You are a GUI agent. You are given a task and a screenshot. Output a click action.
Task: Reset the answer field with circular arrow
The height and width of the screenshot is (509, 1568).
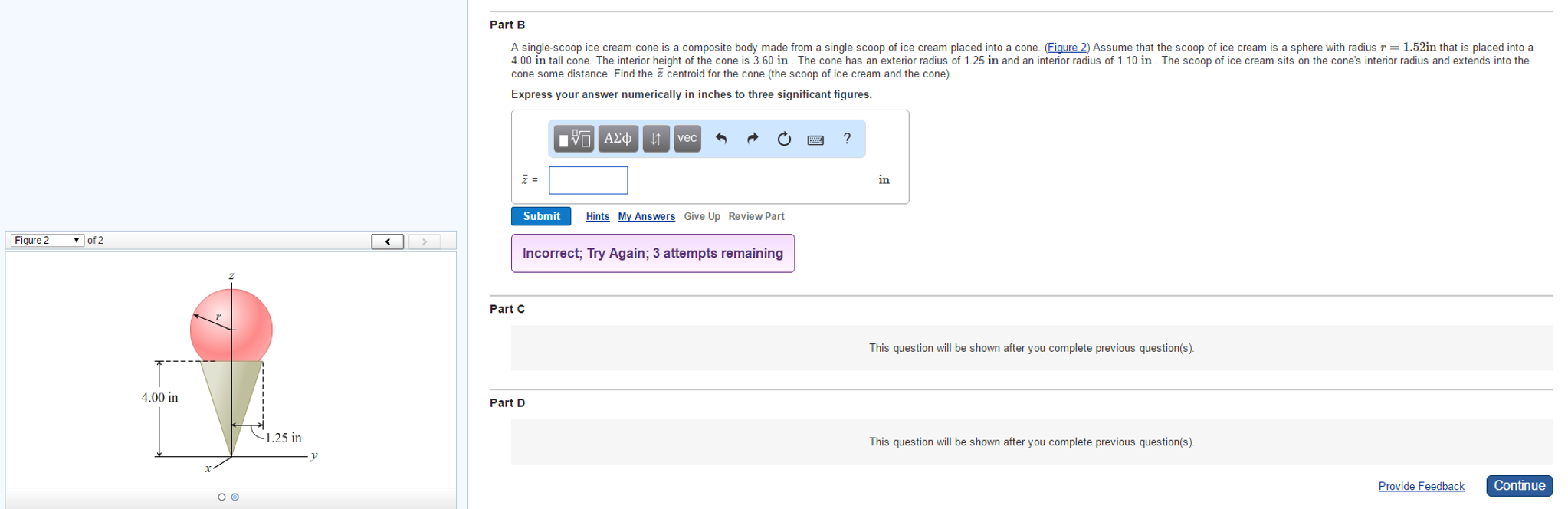(784, 139)
